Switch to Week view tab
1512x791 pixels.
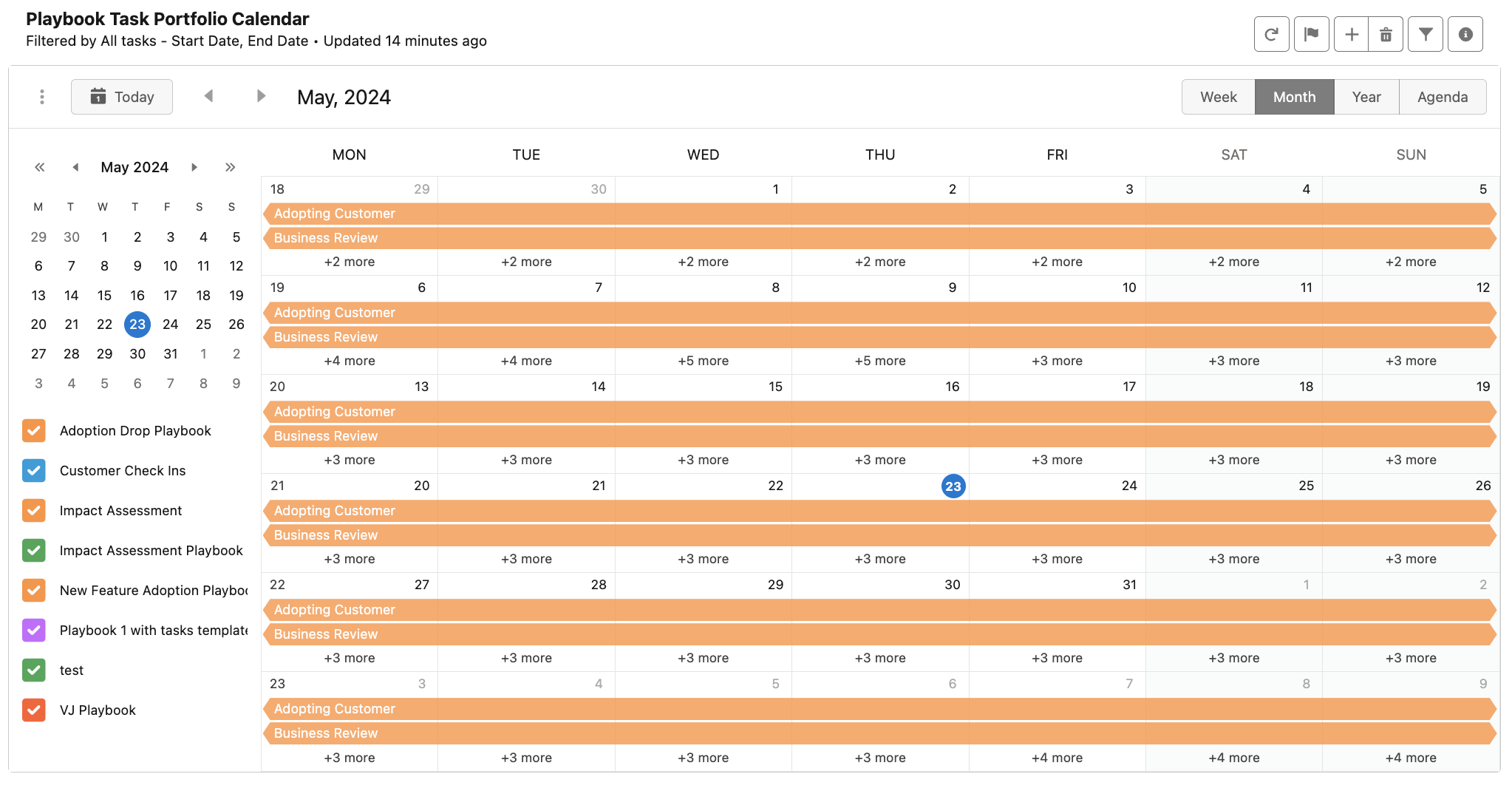tap(1218, 97)
